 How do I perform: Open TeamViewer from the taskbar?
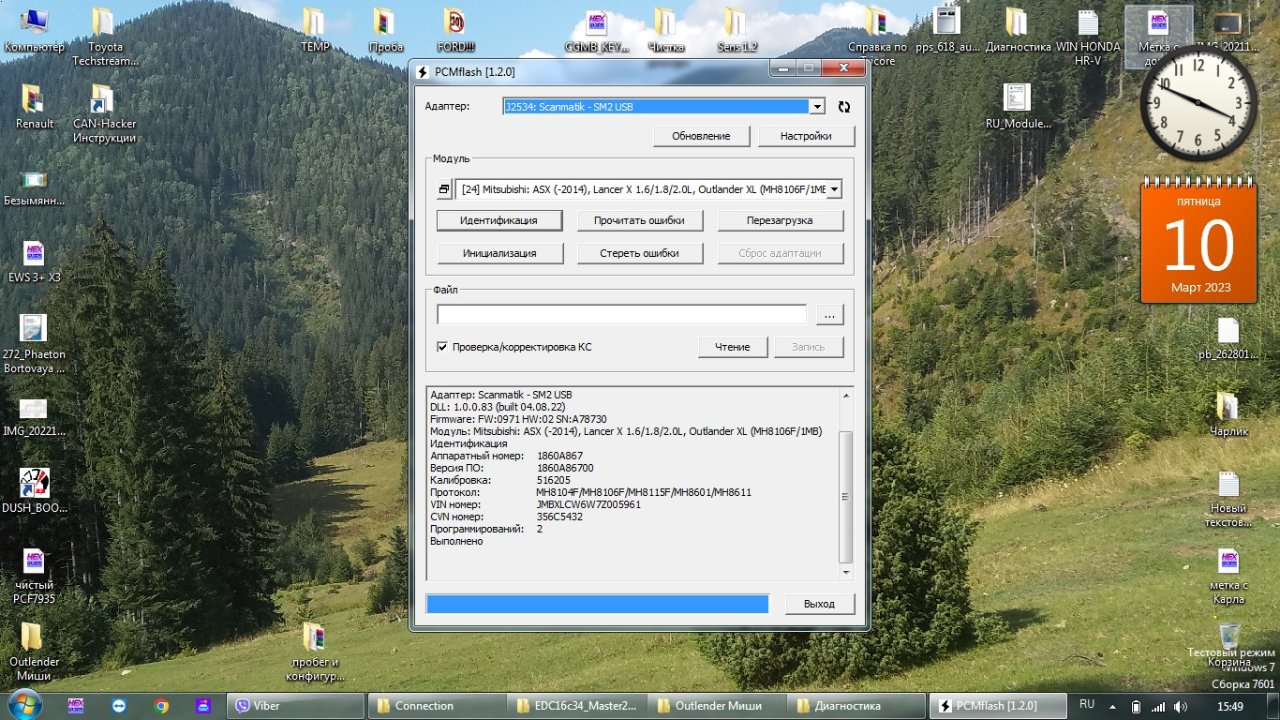(119, 705)
